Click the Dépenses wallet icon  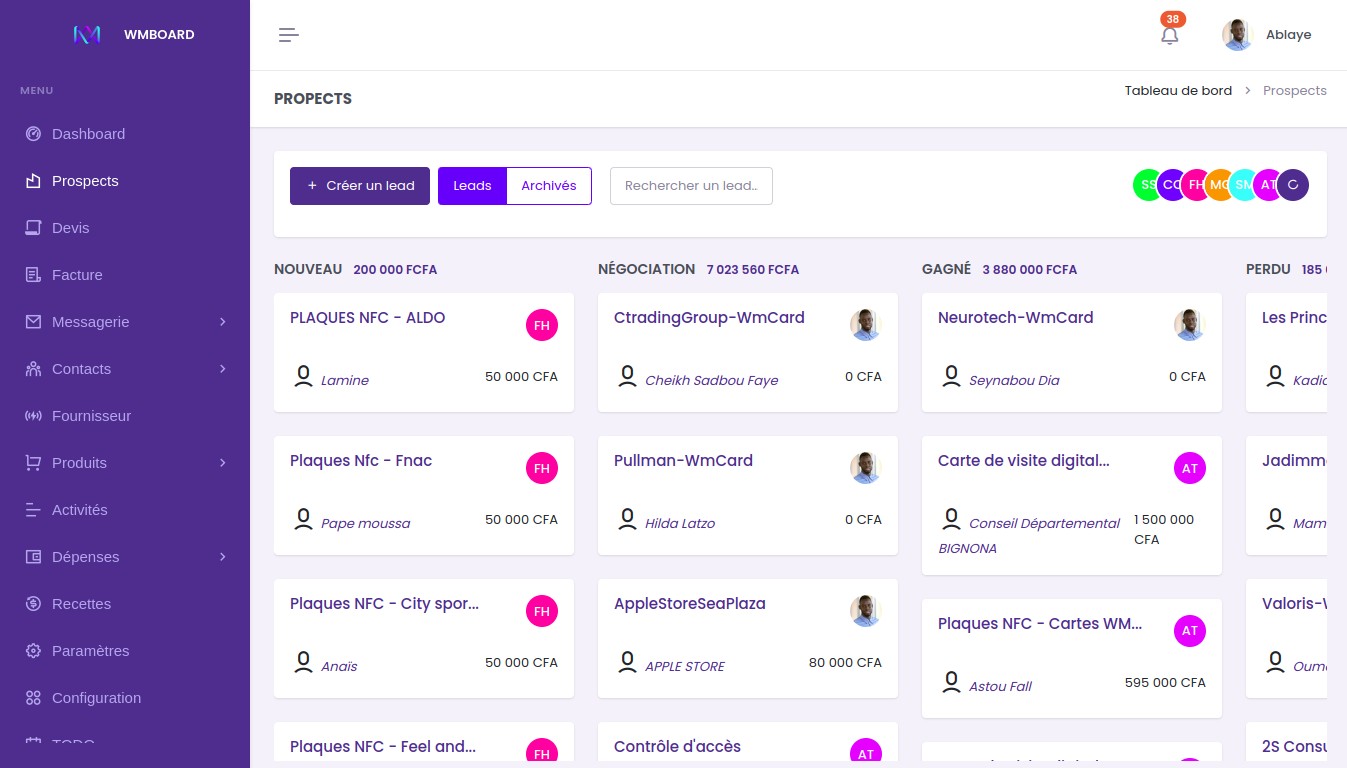coord(33,557)
